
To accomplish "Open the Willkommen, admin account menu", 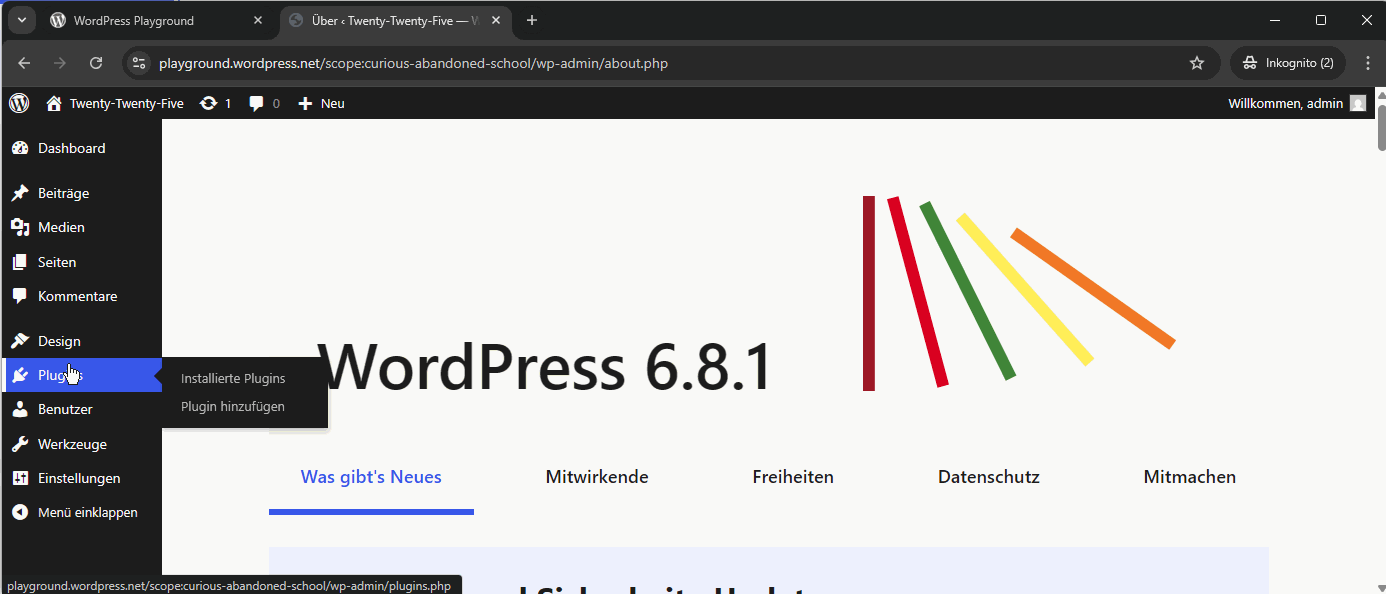I will tap(1297, 103).
